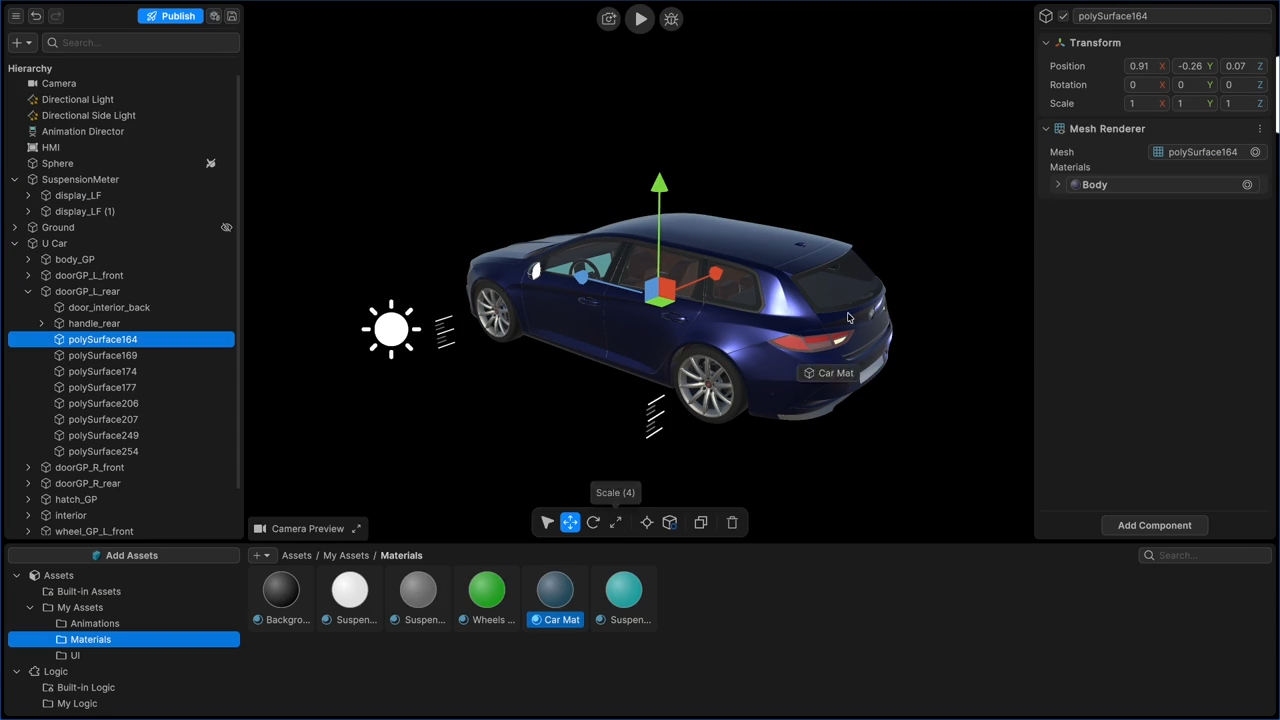Open the Animations folder in assets
The height and width of the screenshot is (720, 1280).
95,624
